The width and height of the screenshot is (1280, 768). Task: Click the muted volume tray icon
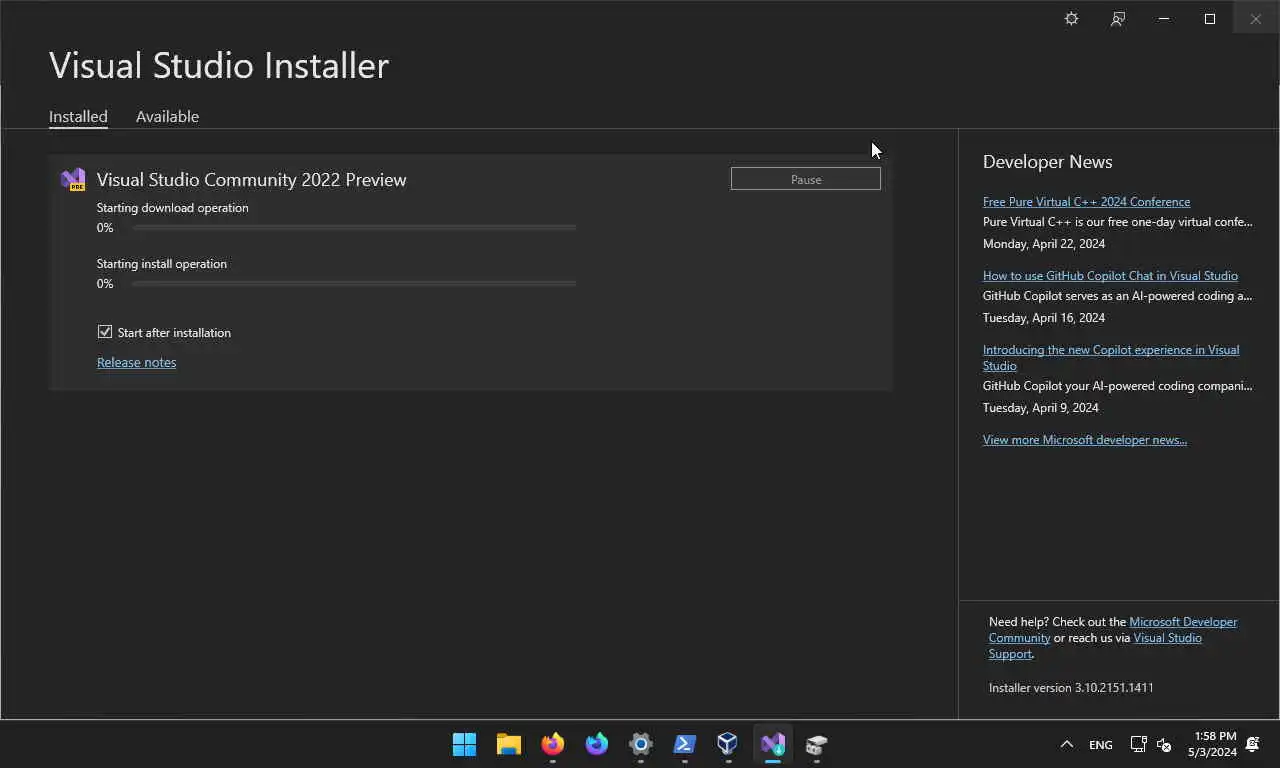coord(1164,744)
